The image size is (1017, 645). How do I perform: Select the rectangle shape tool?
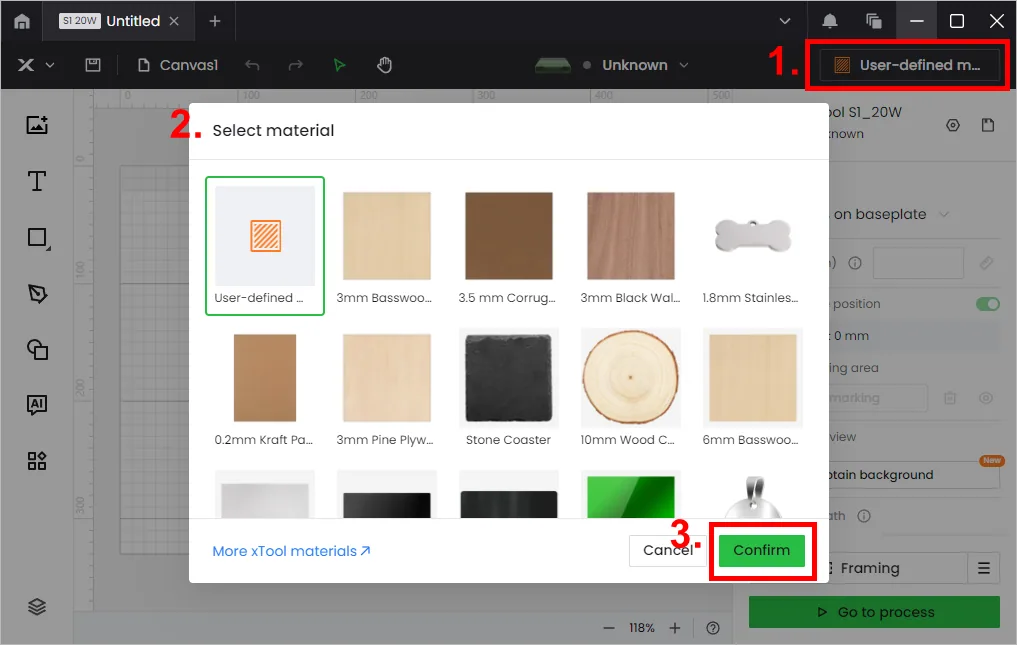coord(38,237)
